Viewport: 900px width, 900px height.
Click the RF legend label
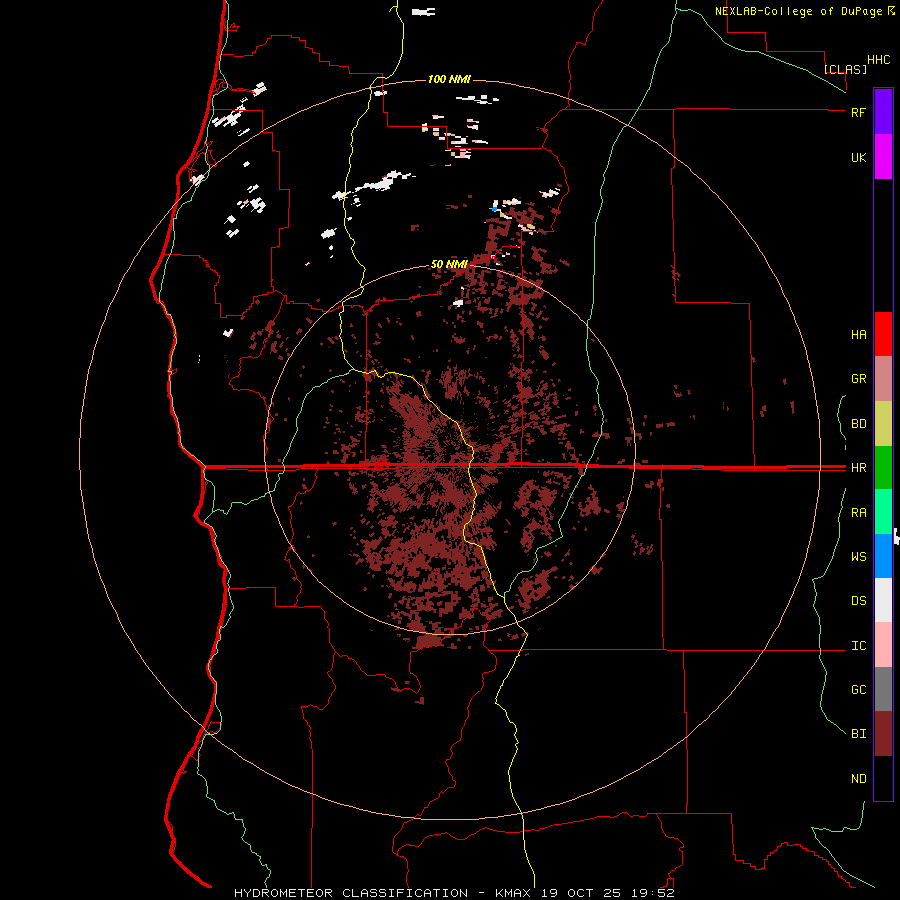point(858,112)
